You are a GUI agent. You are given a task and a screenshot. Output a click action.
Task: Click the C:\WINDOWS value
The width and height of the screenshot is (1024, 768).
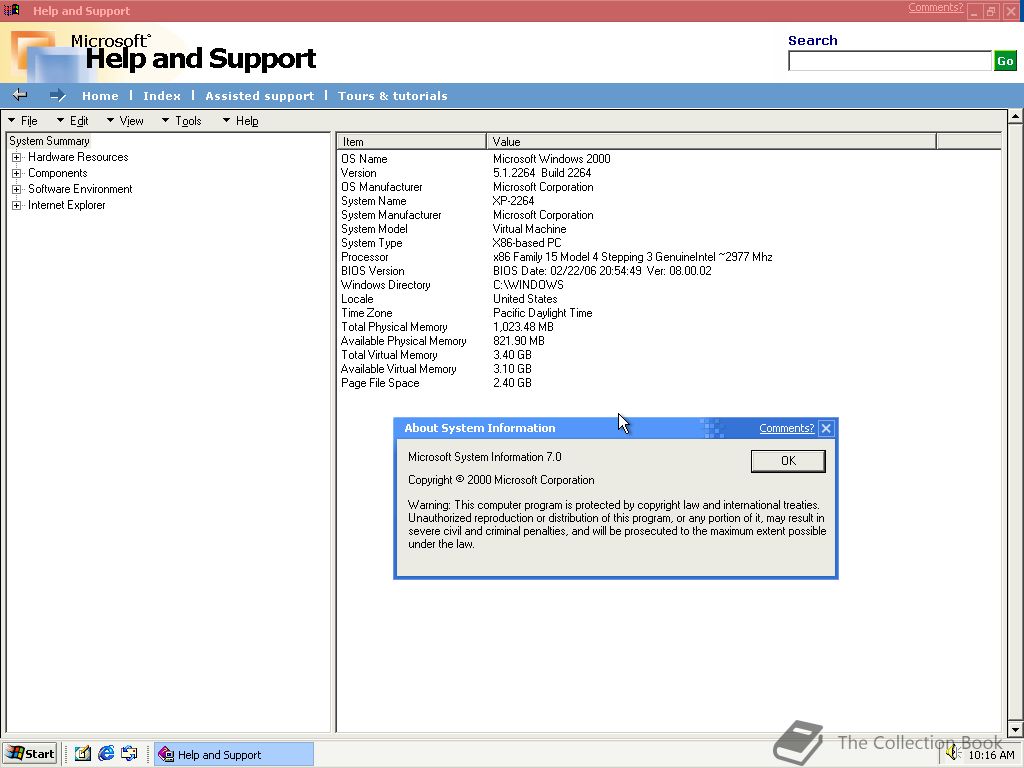[528, 285]
